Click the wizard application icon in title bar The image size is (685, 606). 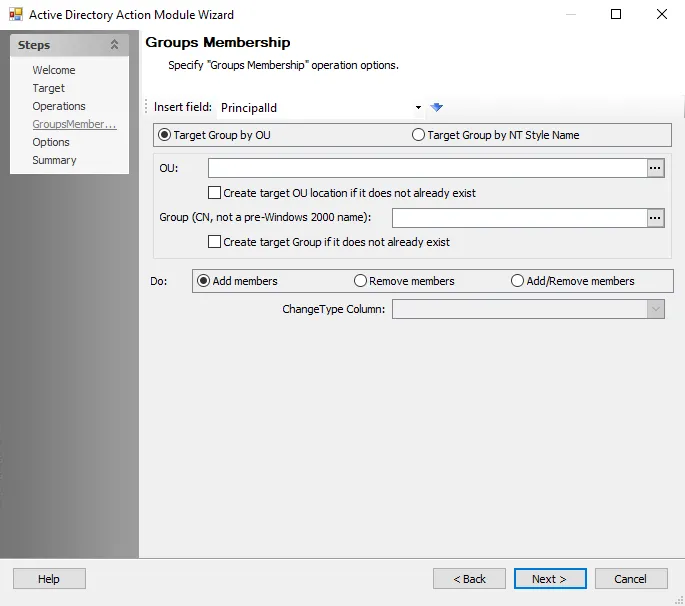(16, 14)
